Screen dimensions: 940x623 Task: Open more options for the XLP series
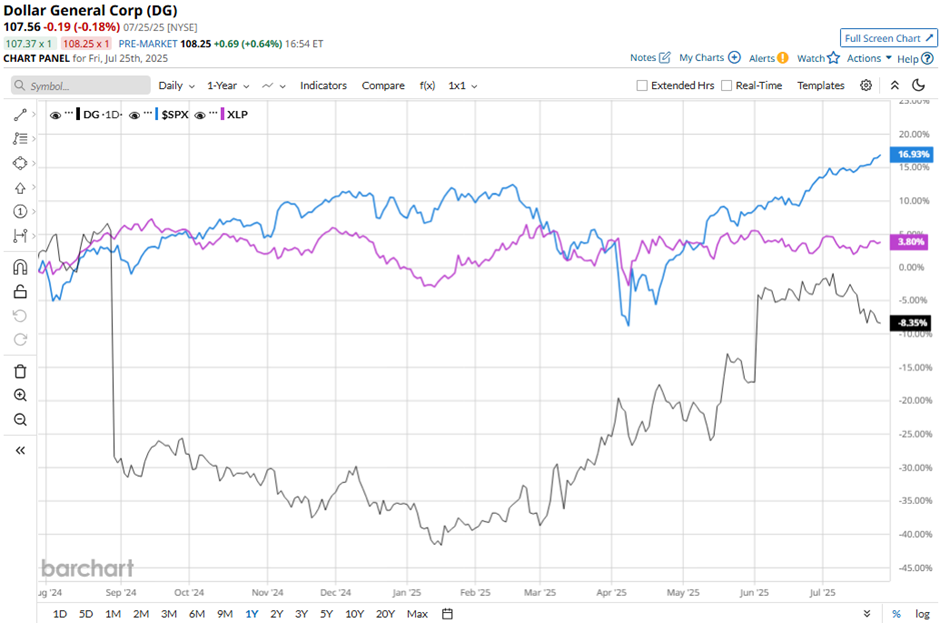[x=213, y=113]
